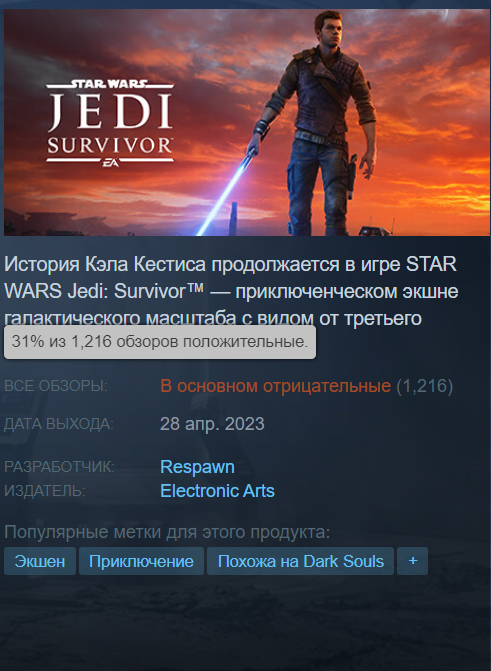Open the Похожа на Dark Souls tag
The height and width of the screenshot is (671, 491).
tap(301, 561)
